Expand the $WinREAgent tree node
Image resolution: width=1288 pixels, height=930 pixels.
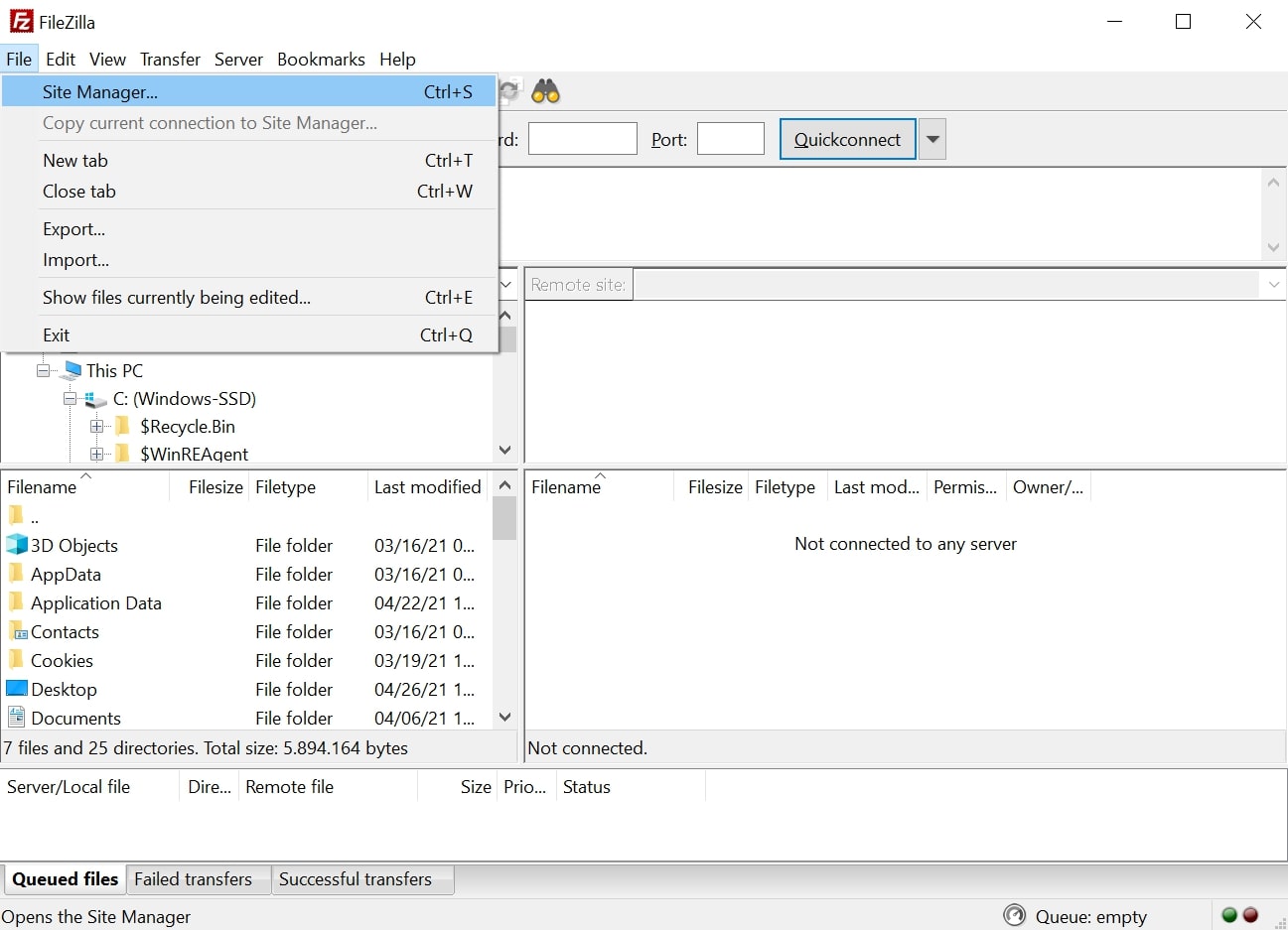pos(96,454)
